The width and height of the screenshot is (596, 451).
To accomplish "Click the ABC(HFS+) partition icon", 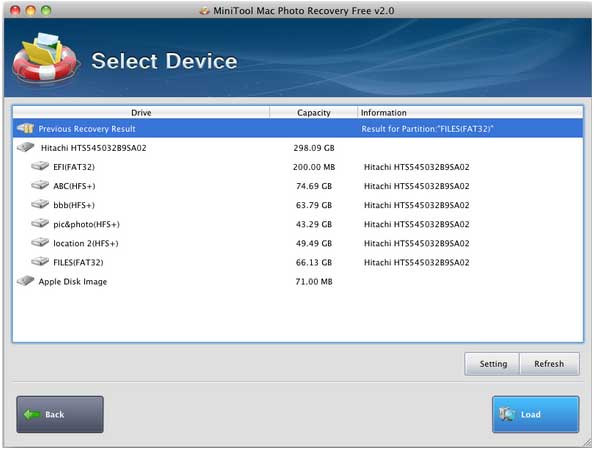I will click(x=40, y=185).
